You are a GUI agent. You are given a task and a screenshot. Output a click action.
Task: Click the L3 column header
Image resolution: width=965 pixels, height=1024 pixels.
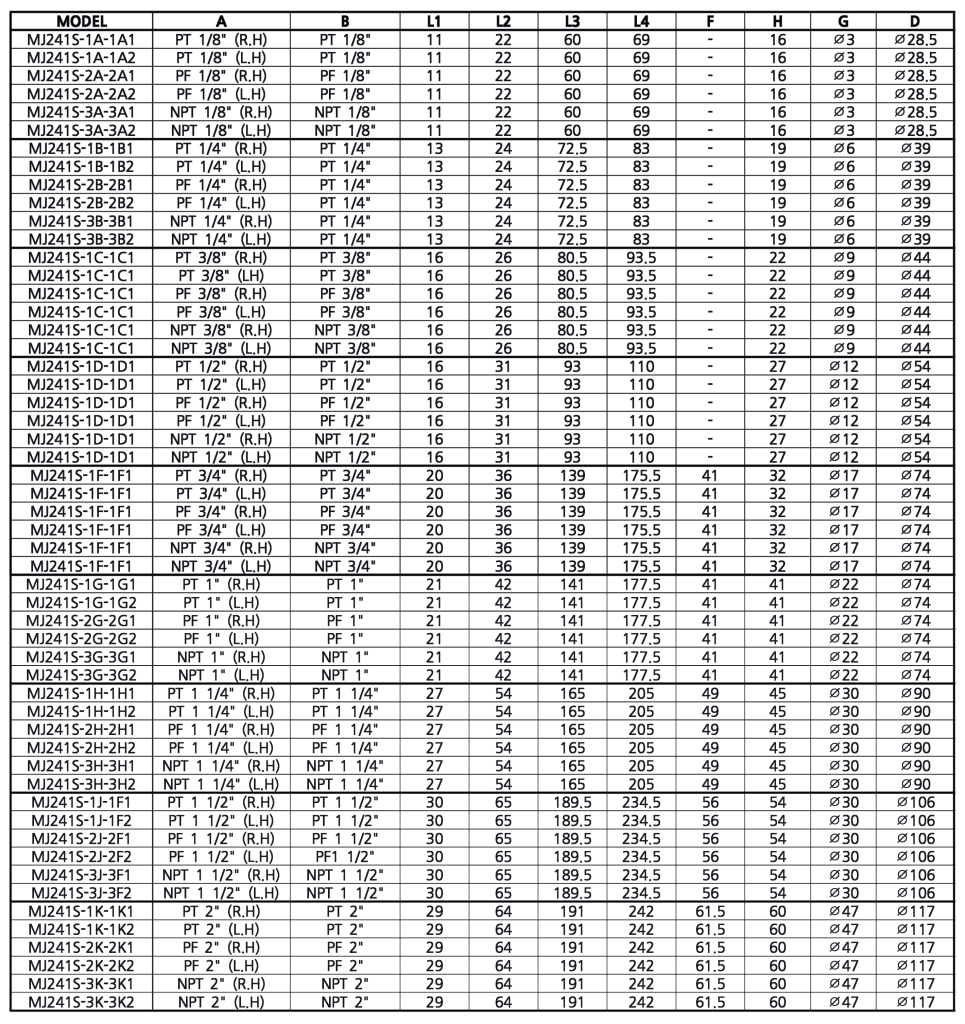572,22
